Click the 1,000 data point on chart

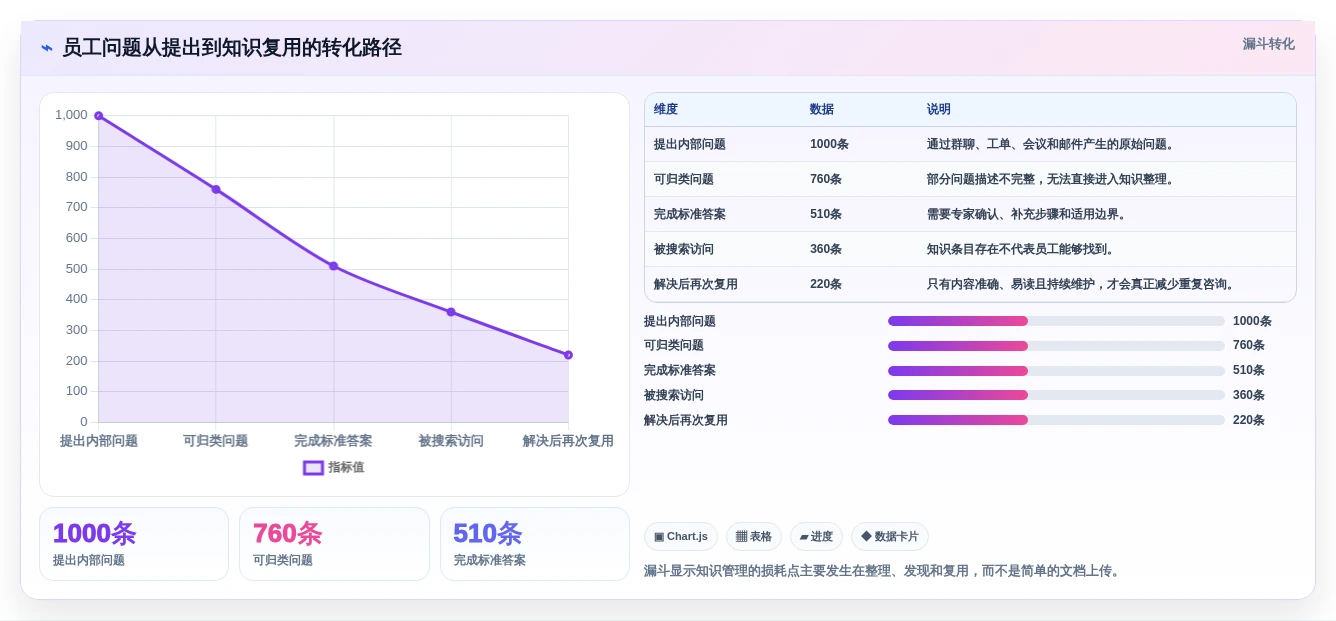(98, 116)
